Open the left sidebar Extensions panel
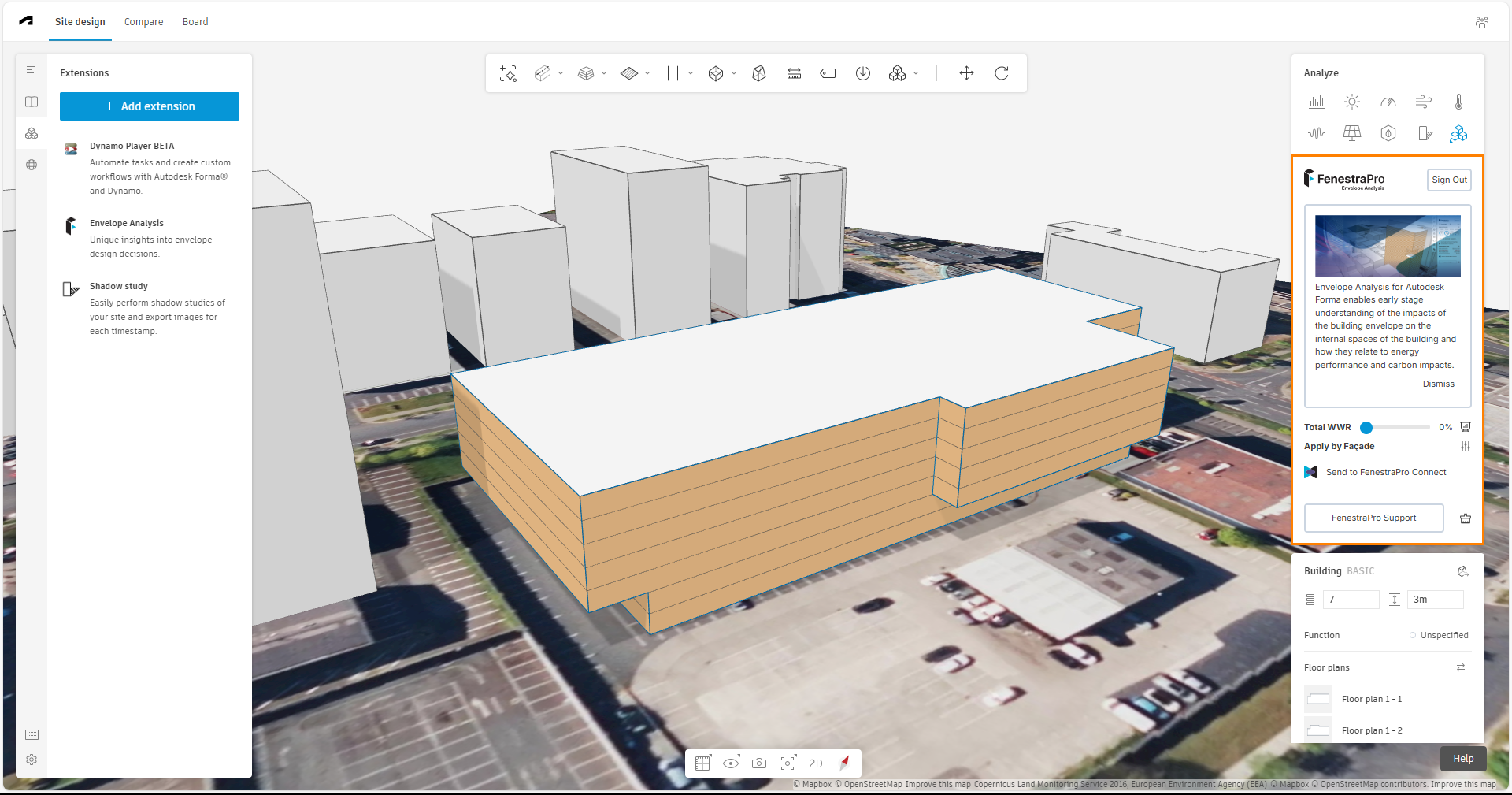The width and height of the screenshot is (1512, 795). (x=31, y=133)
